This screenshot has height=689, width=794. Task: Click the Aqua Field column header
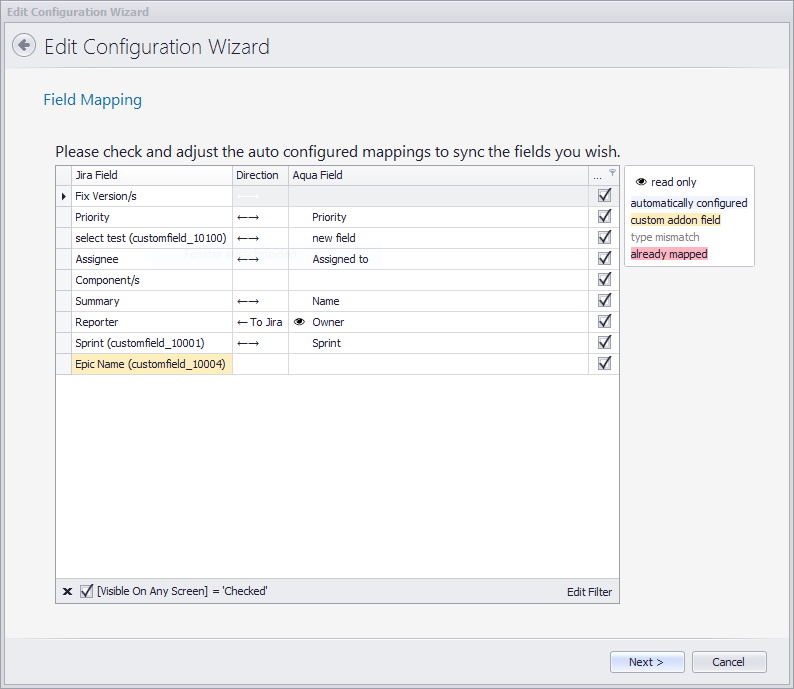pos(438,175)
